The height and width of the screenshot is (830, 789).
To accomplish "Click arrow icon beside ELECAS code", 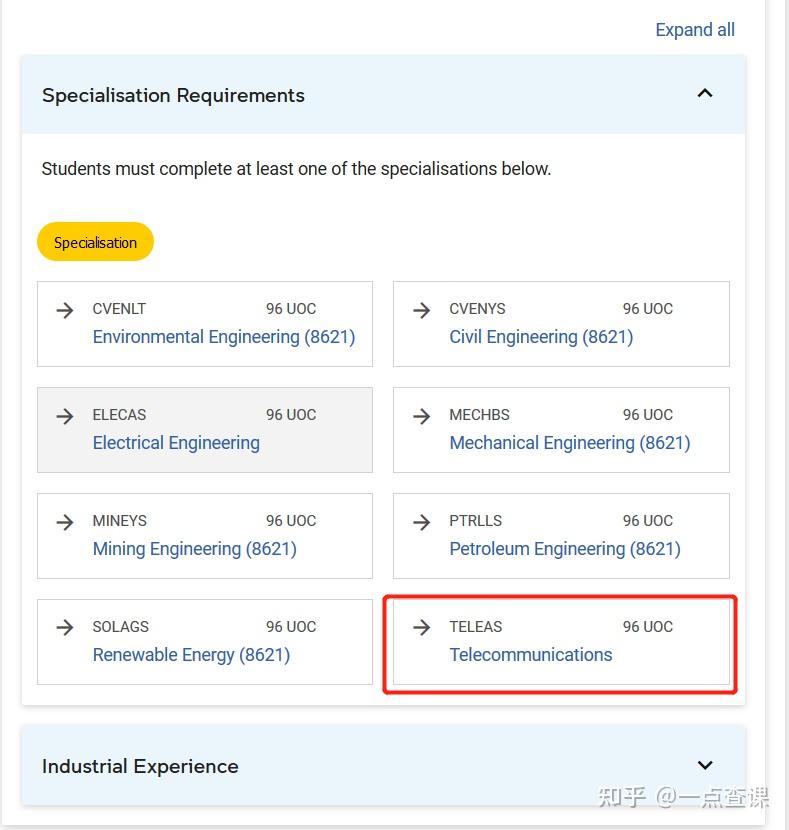I will click(65, 416).
